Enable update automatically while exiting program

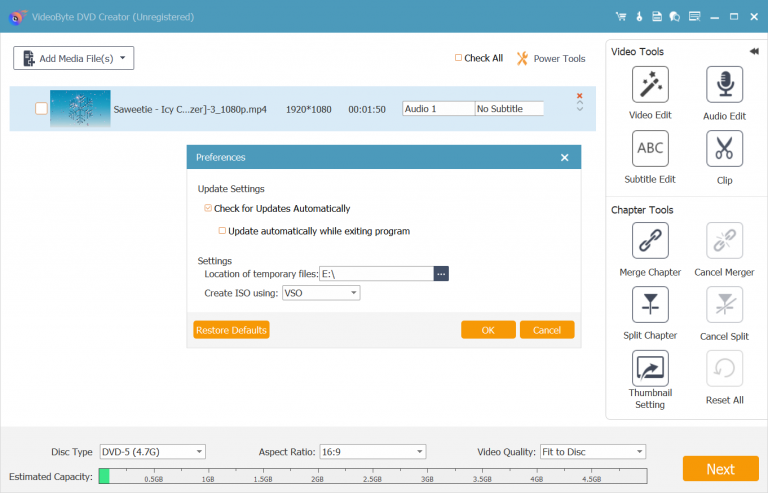222,231
